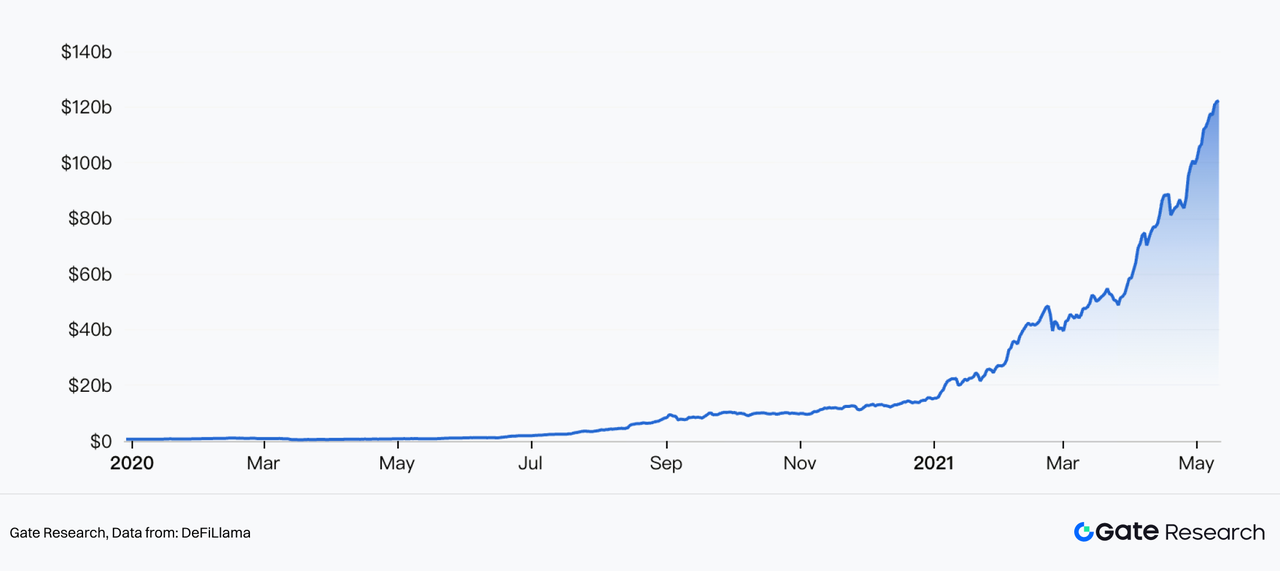The image size is (1280, 571).
Task: Click the $140b y-axis label
Action: click(86, 51)
